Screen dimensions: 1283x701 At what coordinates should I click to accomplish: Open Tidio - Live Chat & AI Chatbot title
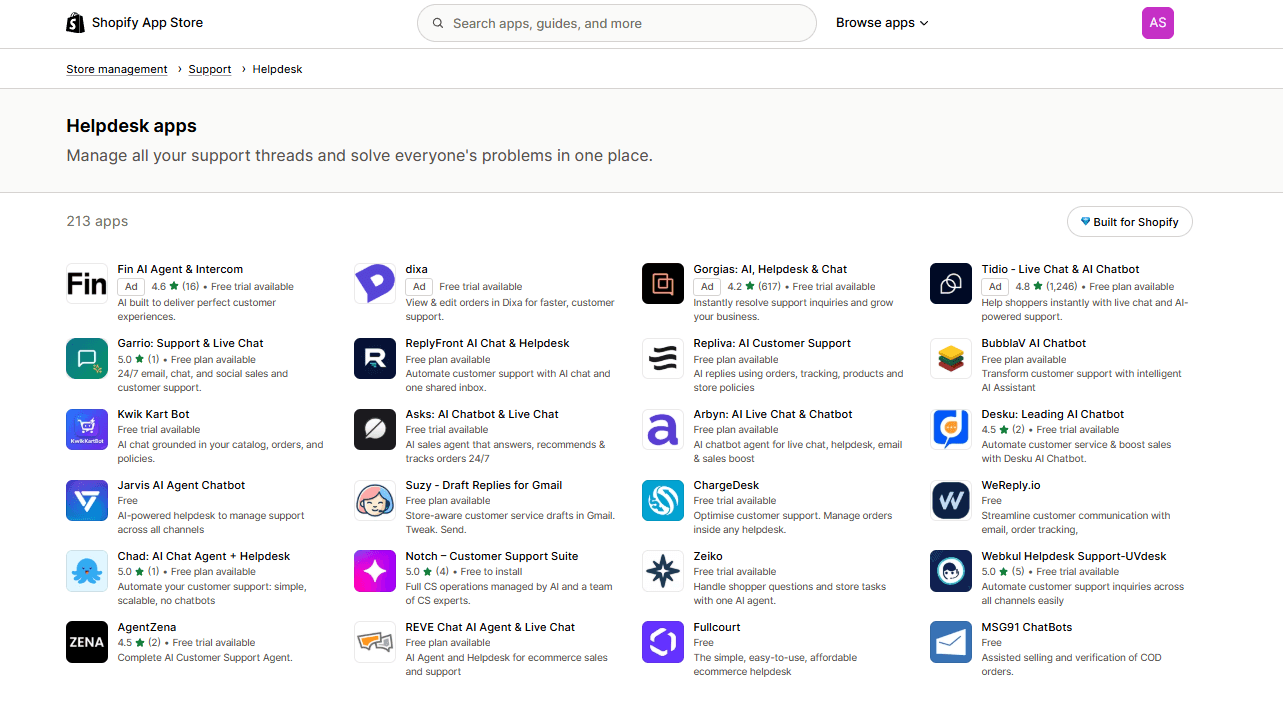pos(1060,269)
